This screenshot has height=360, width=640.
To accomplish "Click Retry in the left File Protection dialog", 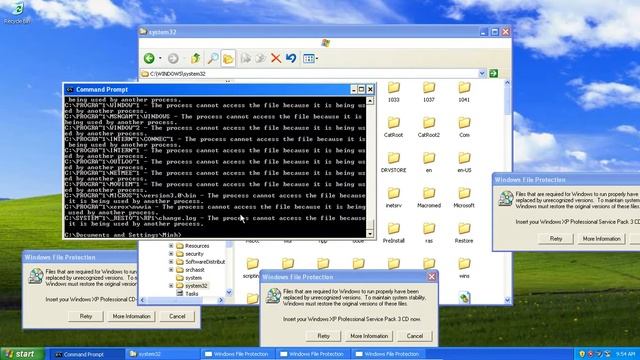I will pyautogui.click(x=86, y=316).
